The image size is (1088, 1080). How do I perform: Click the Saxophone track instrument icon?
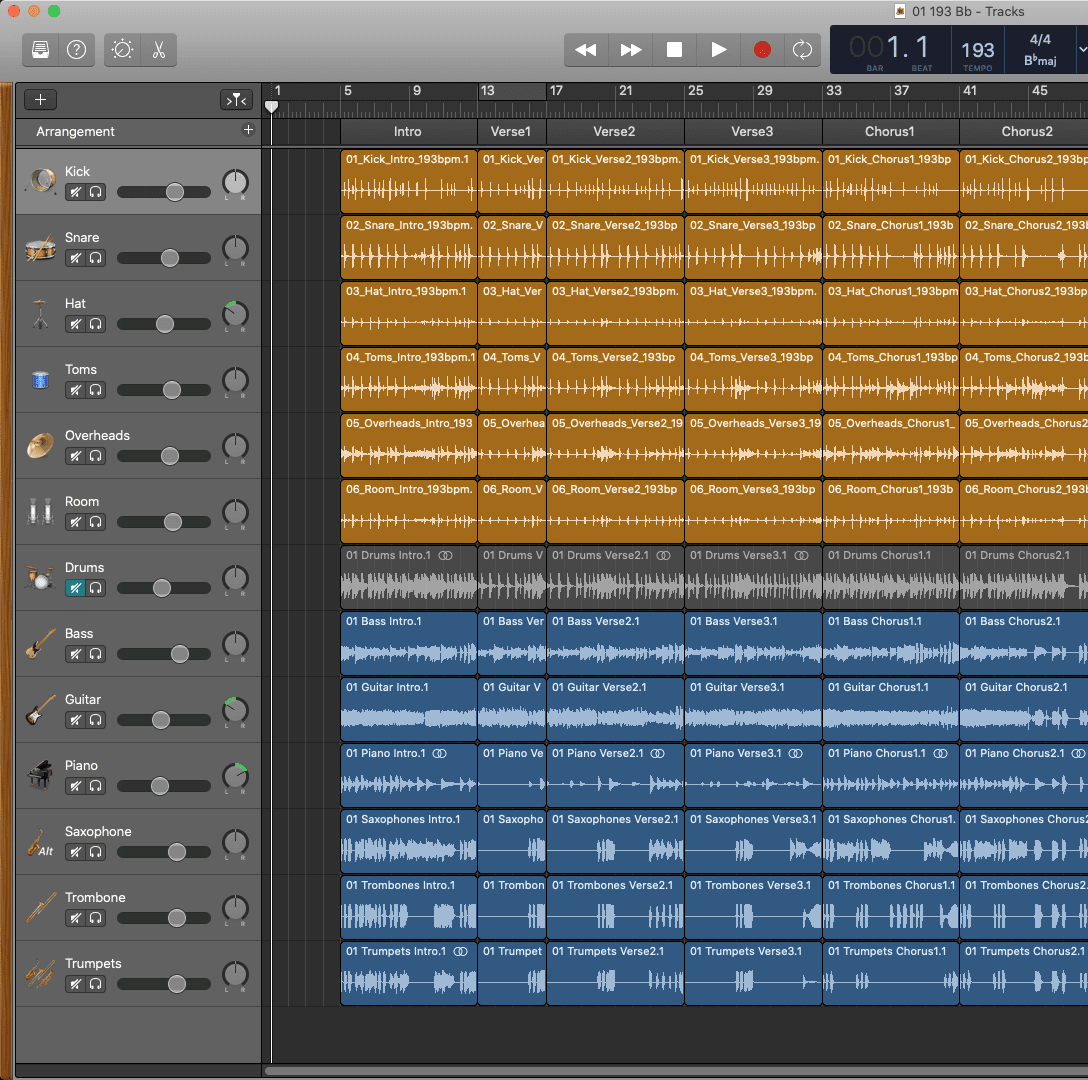pos(40,842)
